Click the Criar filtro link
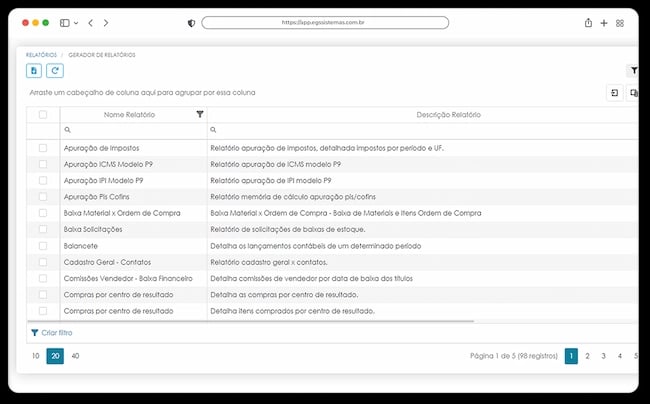Viewport: 650px width, 404px height. click(52, 333)
